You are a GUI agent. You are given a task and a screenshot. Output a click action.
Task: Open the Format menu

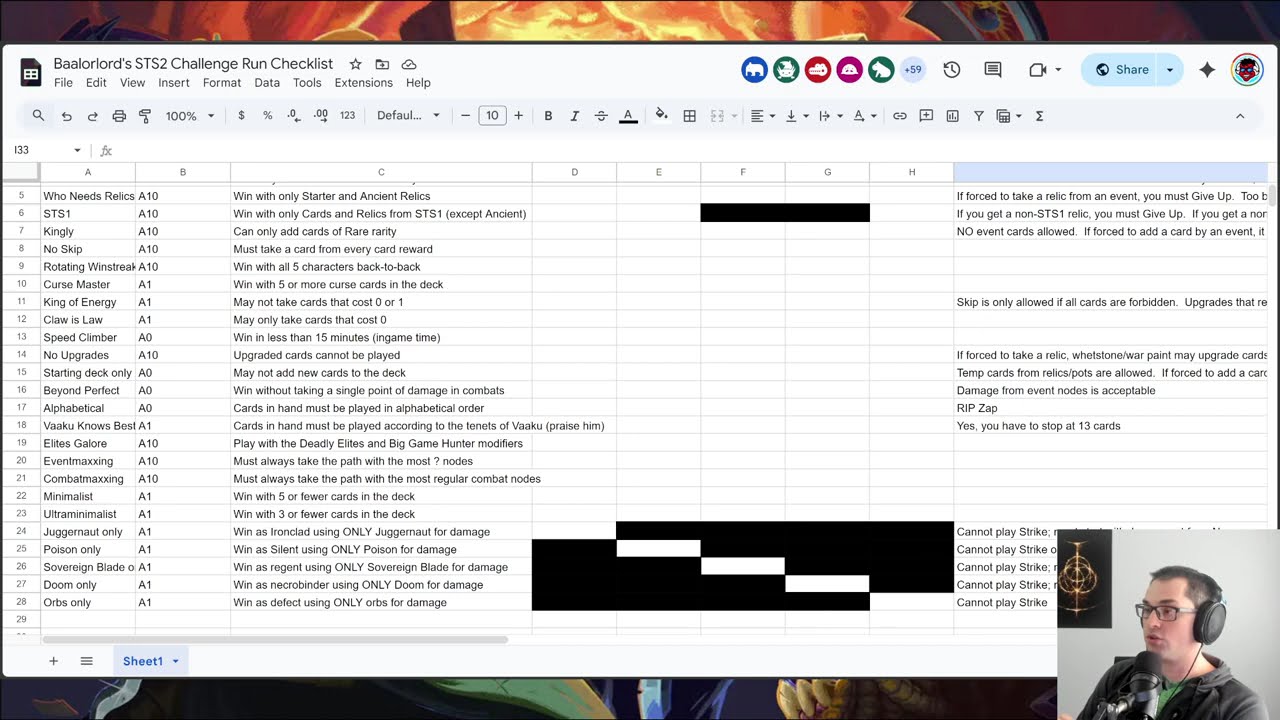[221, 83]
